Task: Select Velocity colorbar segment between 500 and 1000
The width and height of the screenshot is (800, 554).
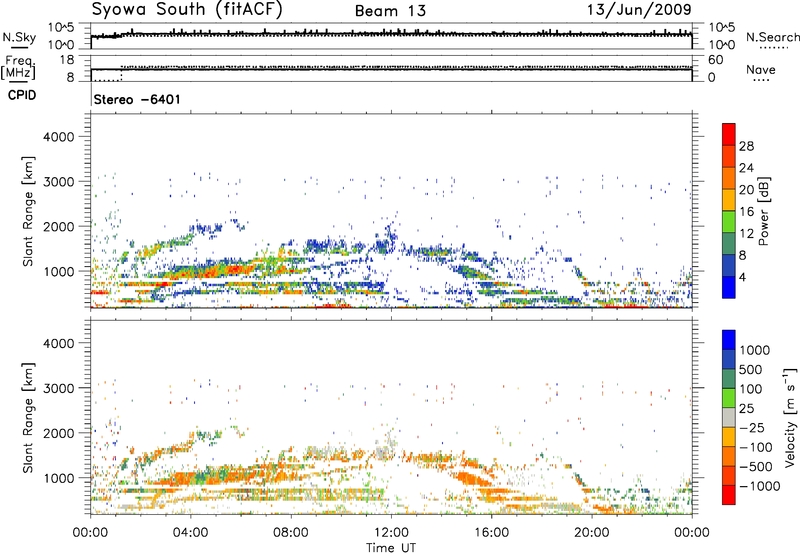Action: point(729,359)
